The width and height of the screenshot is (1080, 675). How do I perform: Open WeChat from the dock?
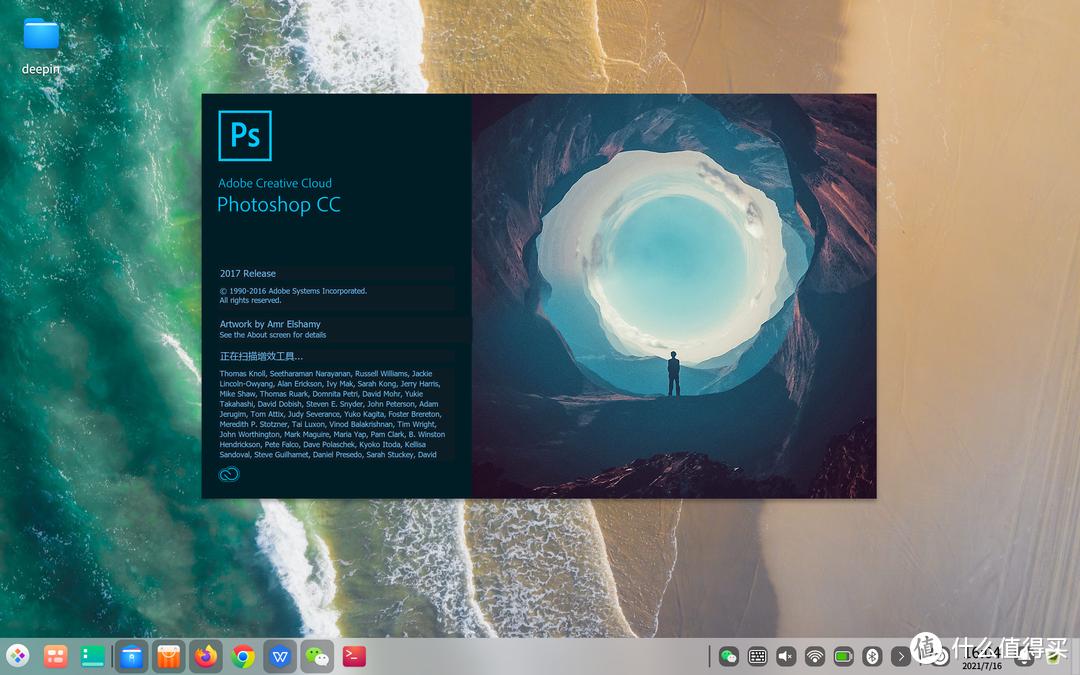pos(317,656)
